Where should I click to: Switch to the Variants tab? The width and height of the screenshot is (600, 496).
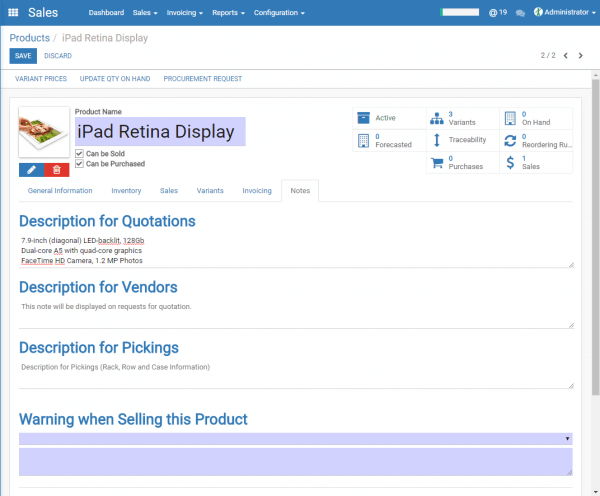pos(210,191)
